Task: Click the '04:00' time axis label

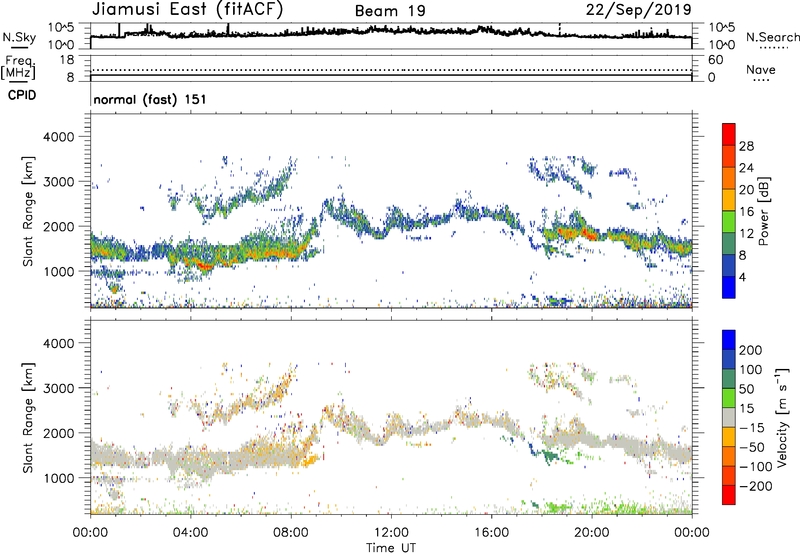Action: click(190, 533)
